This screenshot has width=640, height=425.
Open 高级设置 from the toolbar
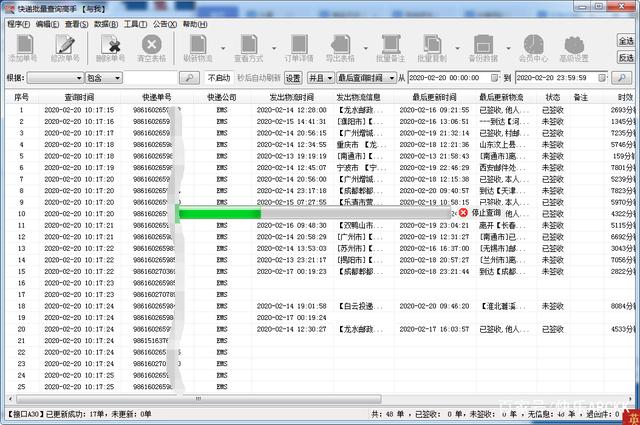(x=574, y=48)
